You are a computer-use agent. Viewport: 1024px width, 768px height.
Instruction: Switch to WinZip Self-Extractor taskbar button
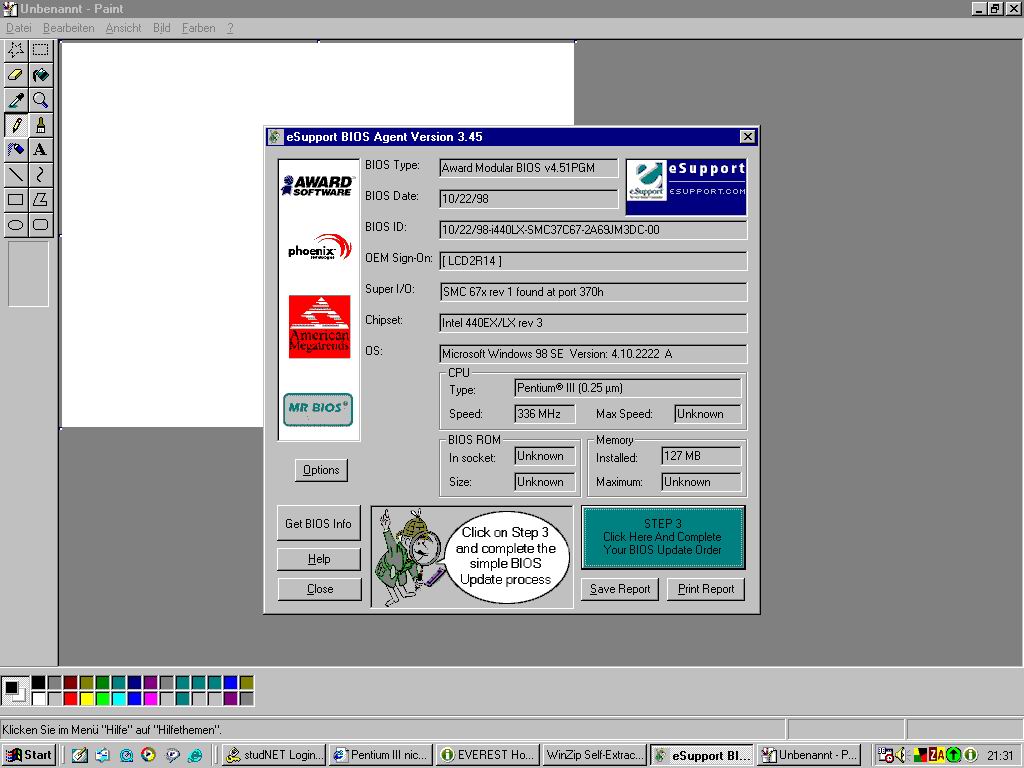(595, 755)
